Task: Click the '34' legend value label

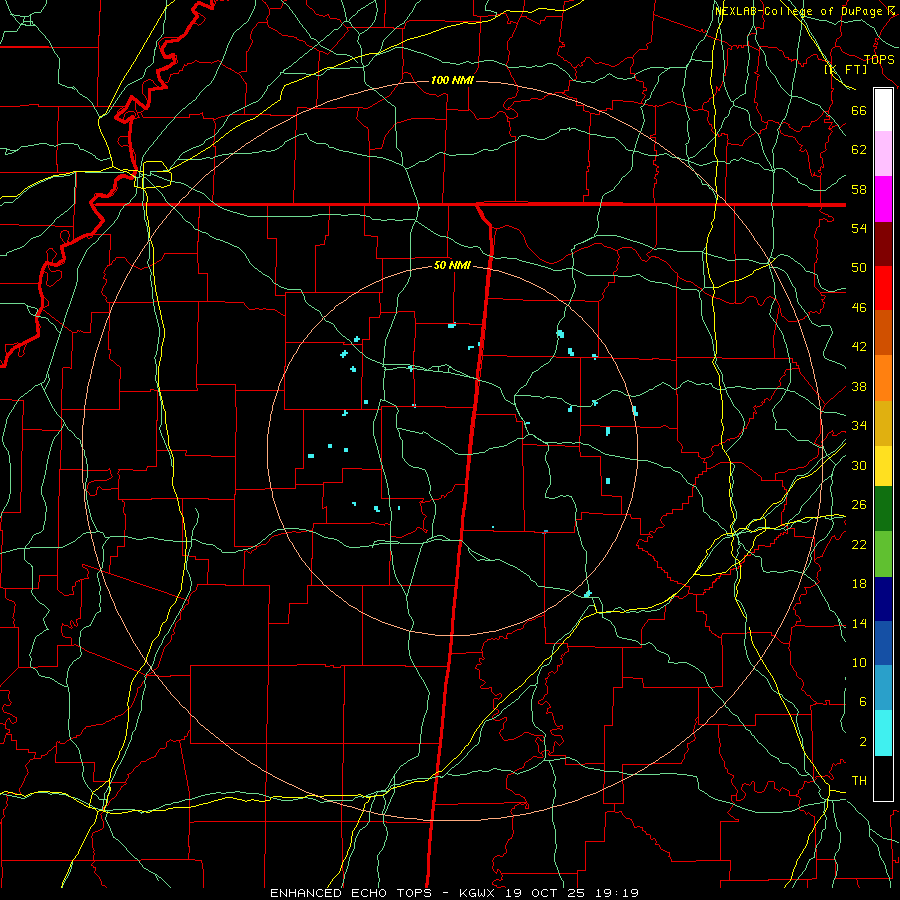Action: (859, 426)
